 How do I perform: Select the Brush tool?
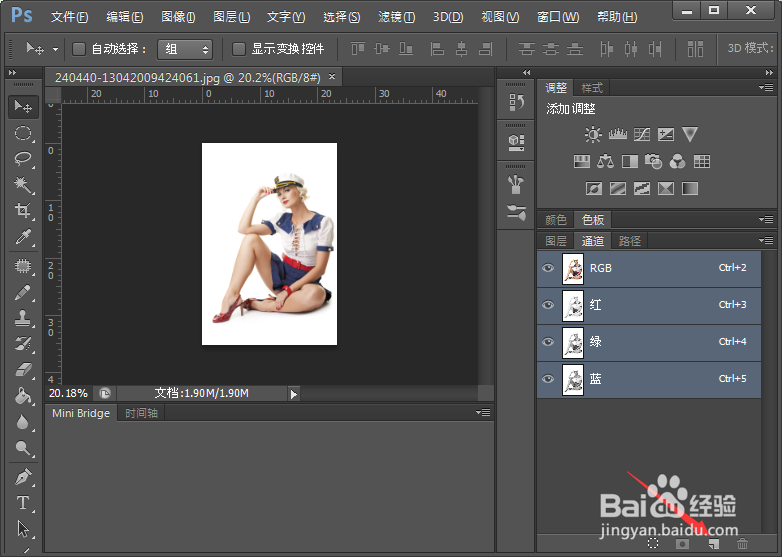click(x=23, y=292)
